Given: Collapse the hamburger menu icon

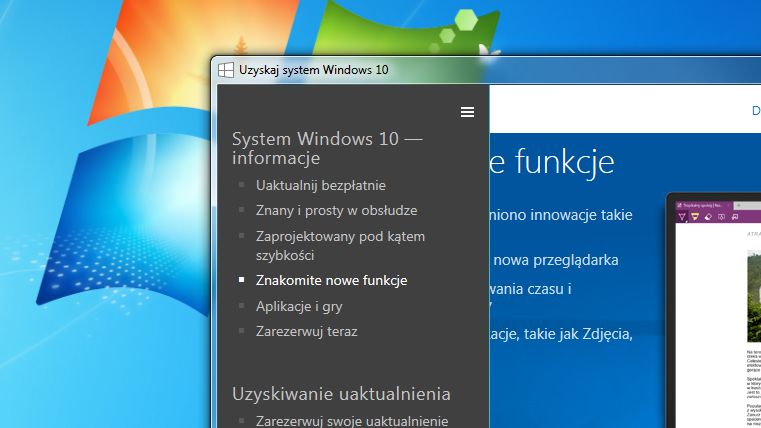Looking at the screenshot, I should (467, 112).
